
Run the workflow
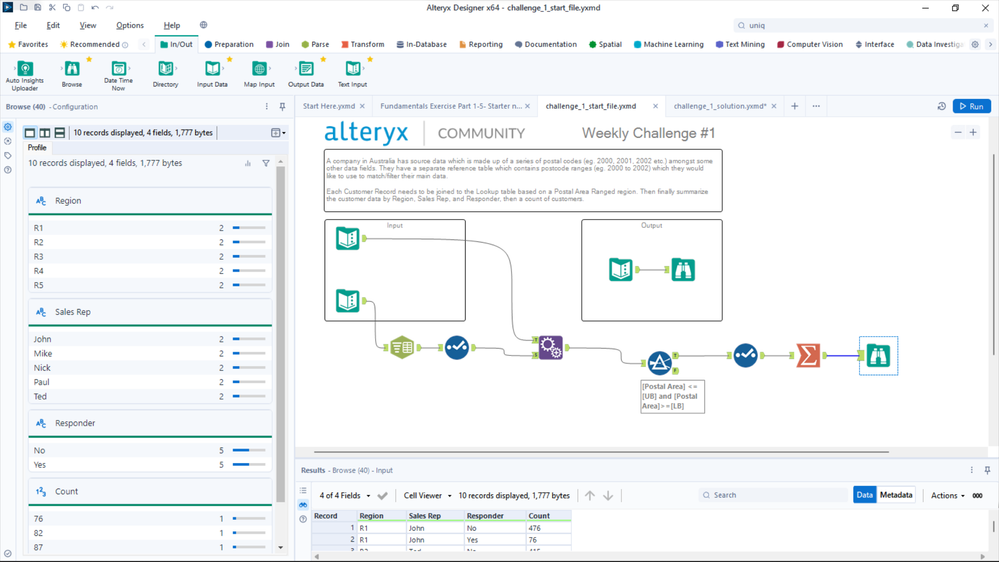pos(972,106)
